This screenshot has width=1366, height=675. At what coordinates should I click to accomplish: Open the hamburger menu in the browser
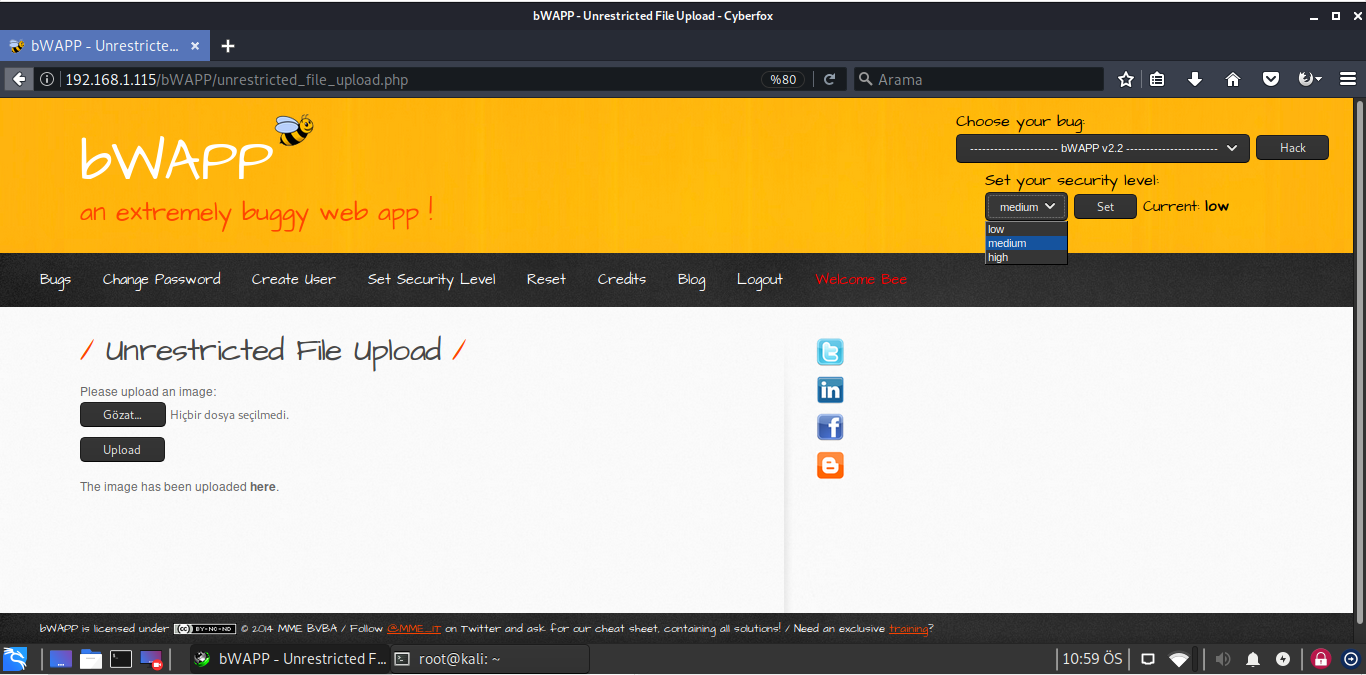tap(1347, 79)
